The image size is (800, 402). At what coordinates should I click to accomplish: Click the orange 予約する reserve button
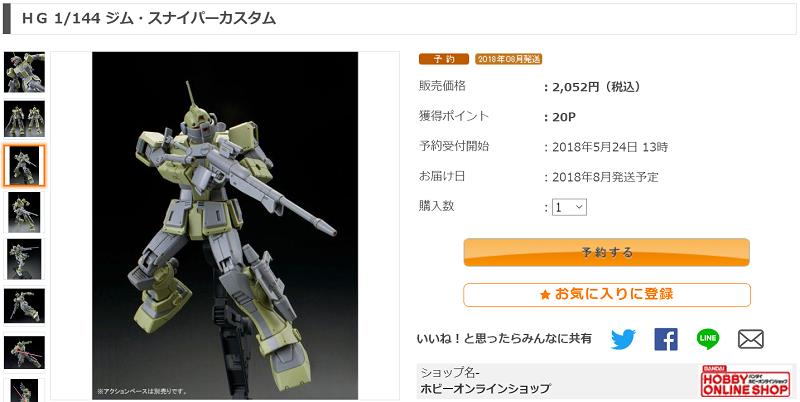[607, 252]
